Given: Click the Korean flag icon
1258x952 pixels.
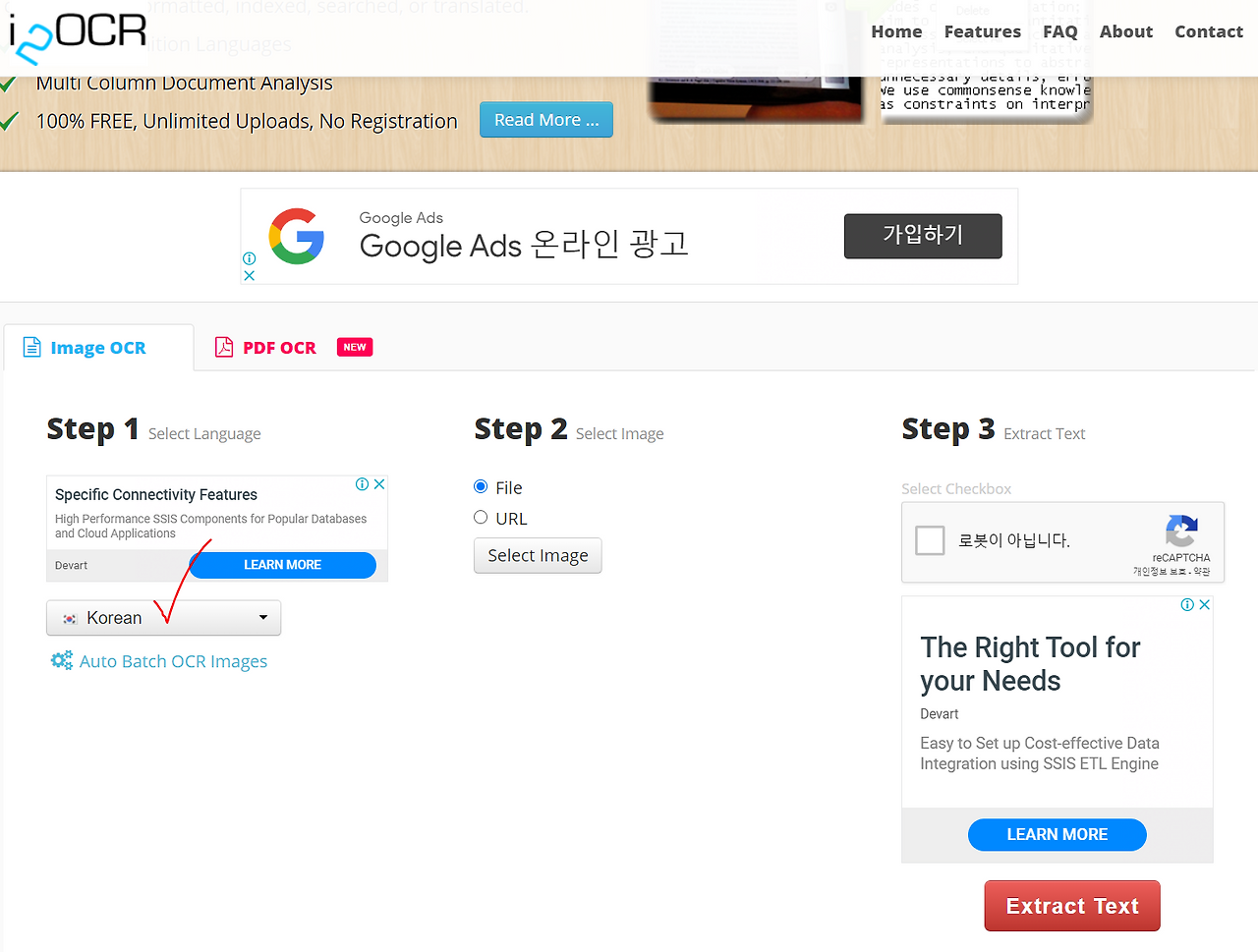Looking at the screenshot, I should tap(70, 619).
